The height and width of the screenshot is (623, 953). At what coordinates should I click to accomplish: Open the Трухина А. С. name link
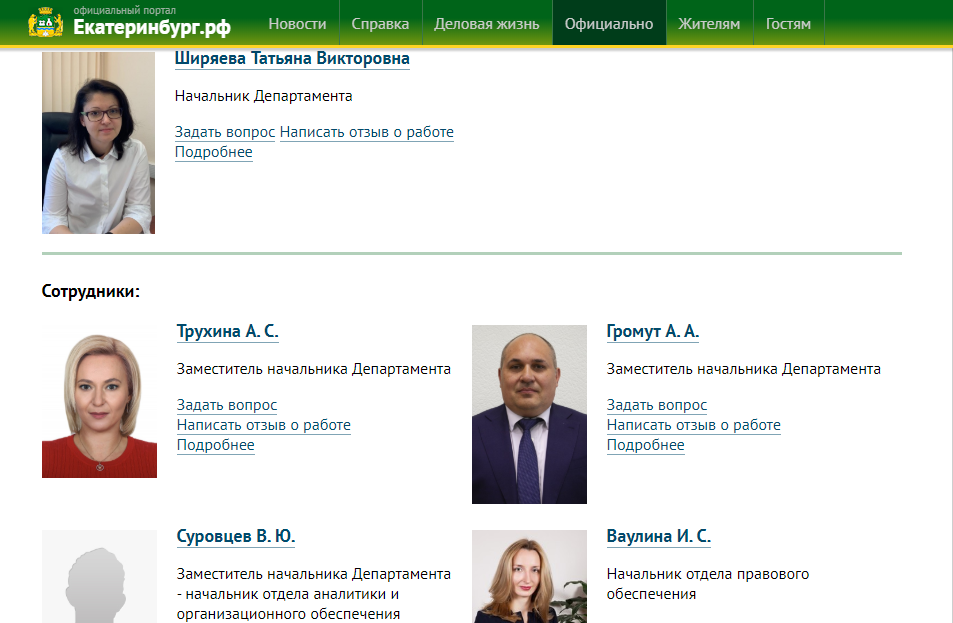click(x=227, y=332)
